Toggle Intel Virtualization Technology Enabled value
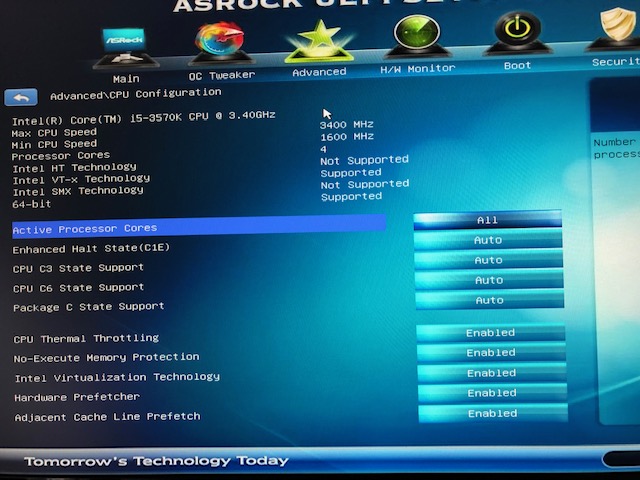The image size is (640, 480). click(x=491, y=373)
